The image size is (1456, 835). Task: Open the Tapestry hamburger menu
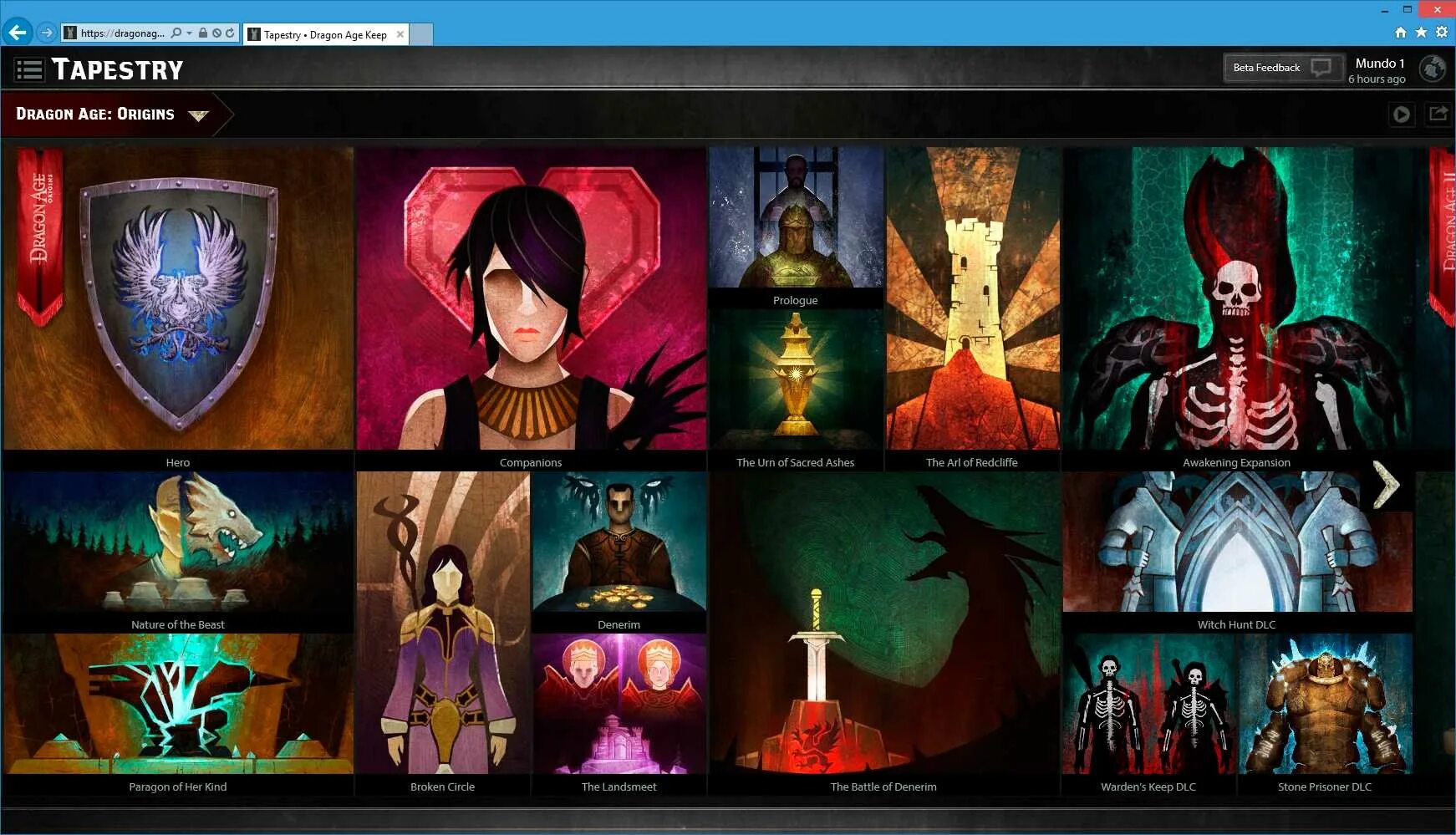29,69
